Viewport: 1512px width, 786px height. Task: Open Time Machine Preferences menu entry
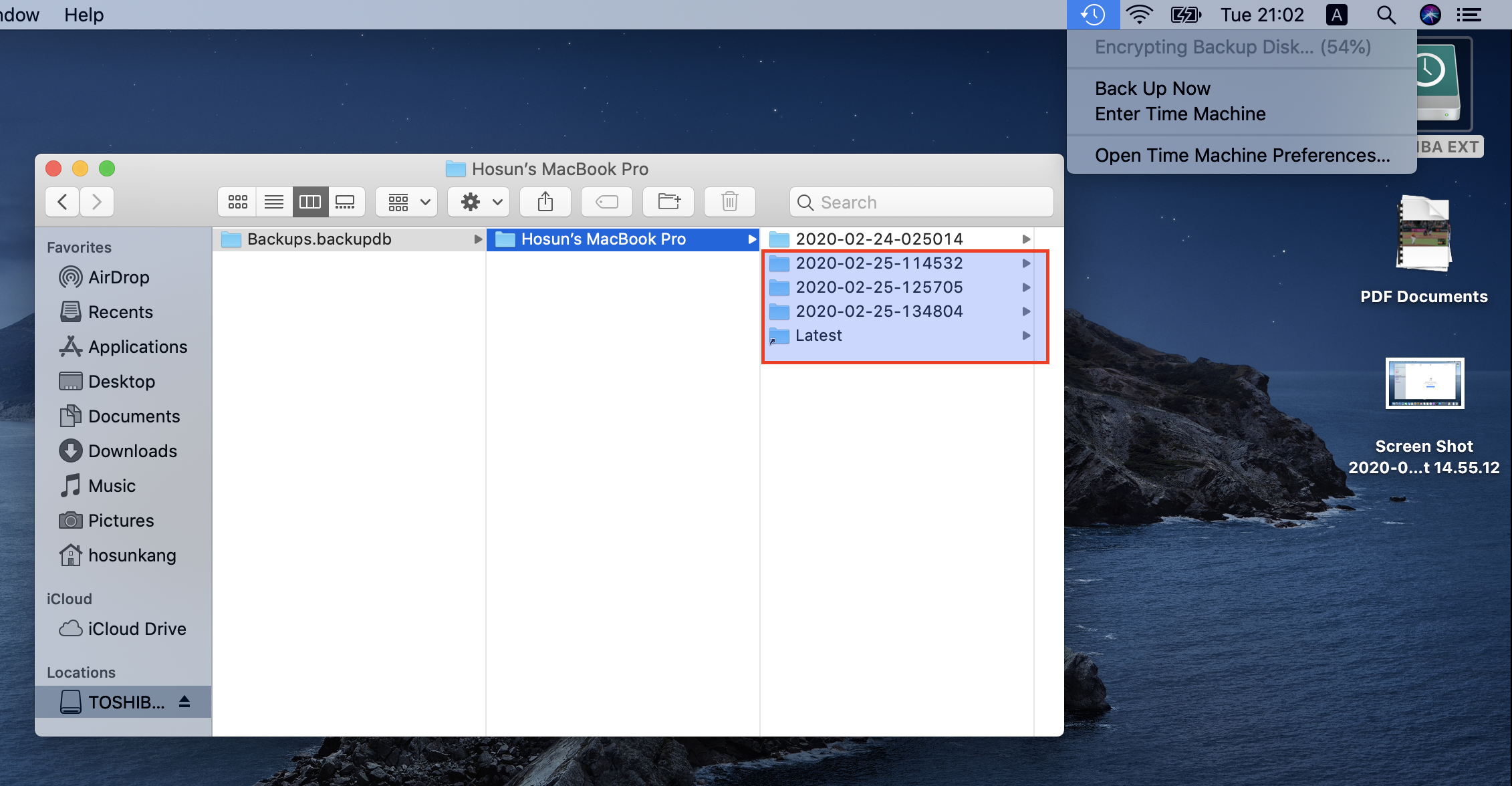pyautogui.click(x=1242, y=155)
